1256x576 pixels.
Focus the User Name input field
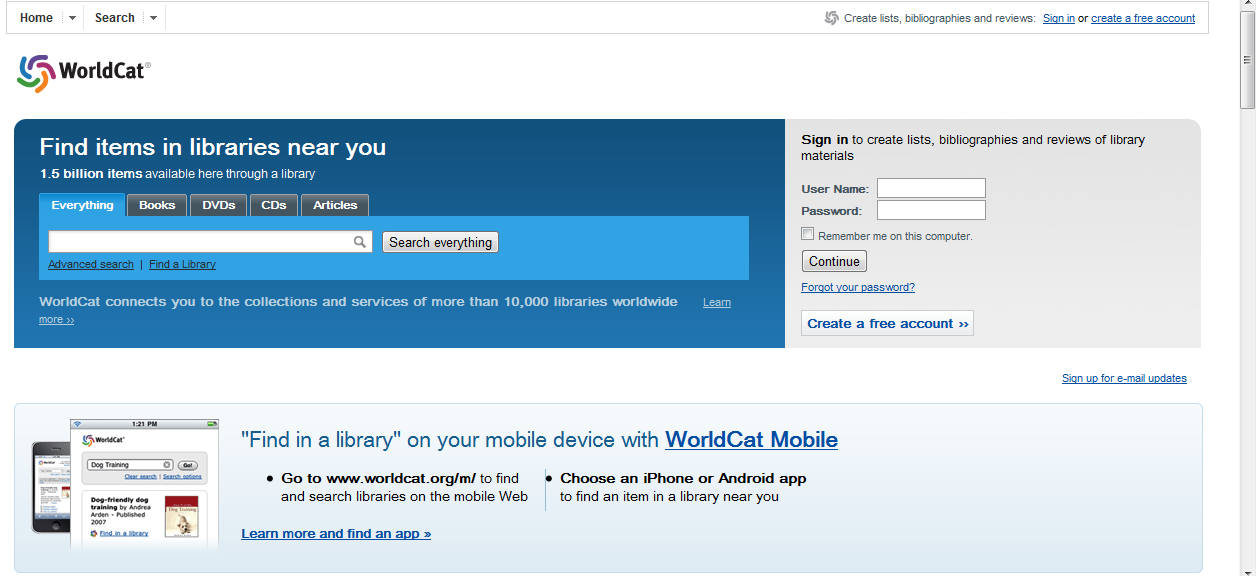pyautogui.click(x=931, y=188)
